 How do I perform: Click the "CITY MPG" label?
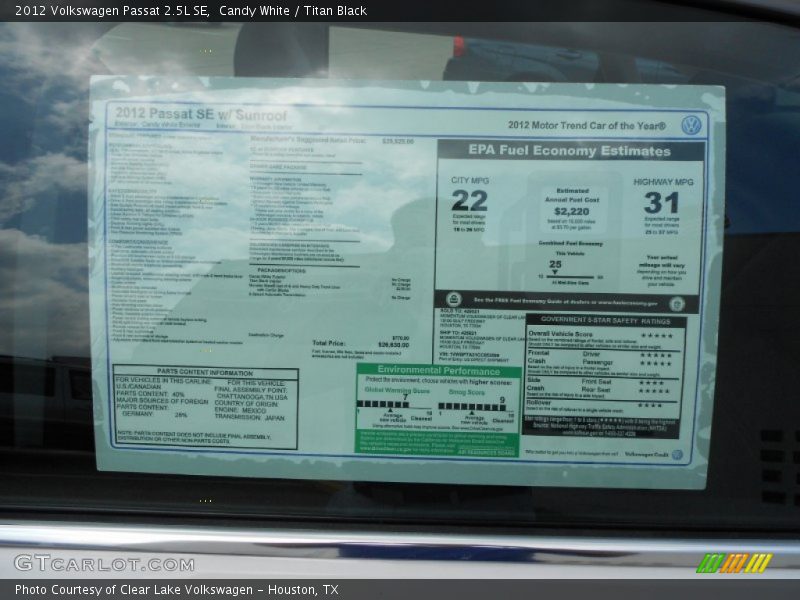coord(469,181)
